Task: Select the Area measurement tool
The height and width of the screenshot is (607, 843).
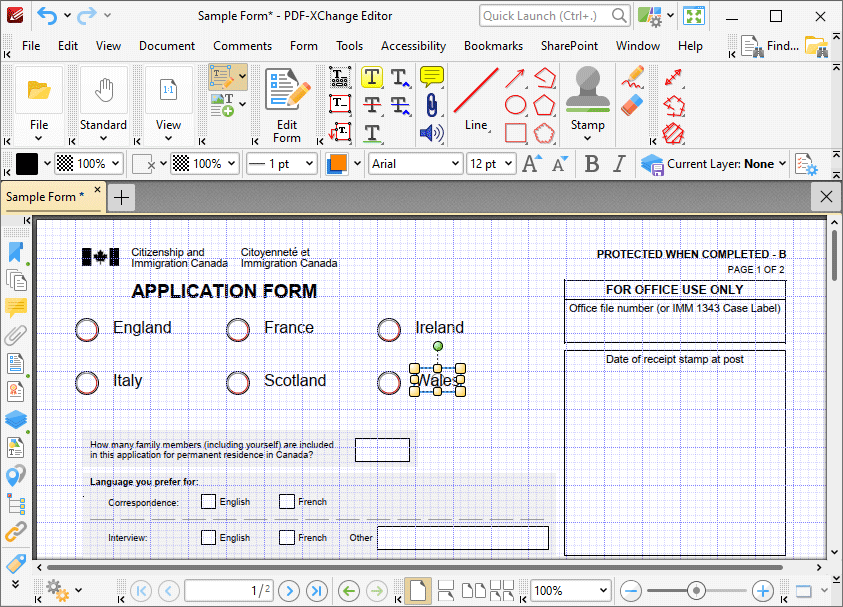Action: (673, 133)
